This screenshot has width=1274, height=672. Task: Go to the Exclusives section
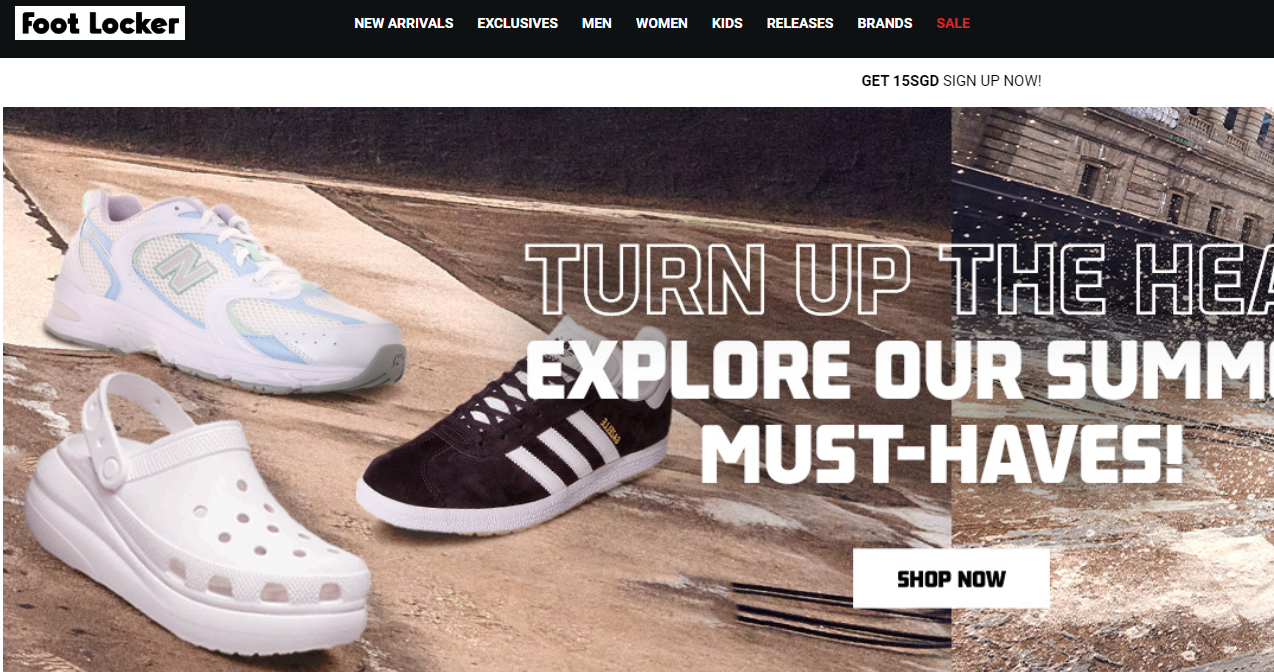[518, 23]
